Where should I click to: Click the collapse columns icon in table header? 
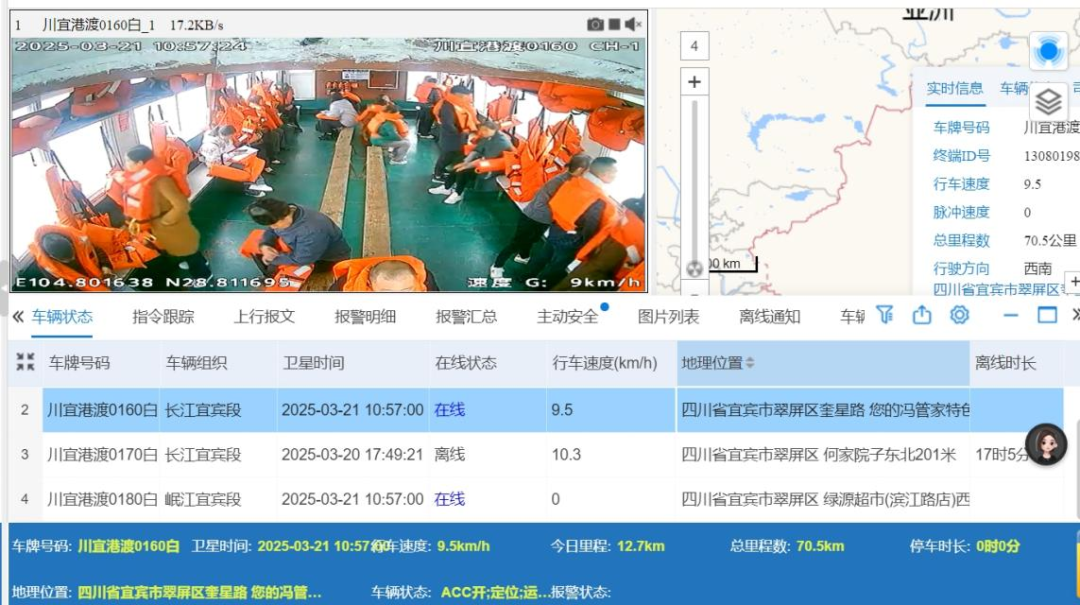[25, 362]
